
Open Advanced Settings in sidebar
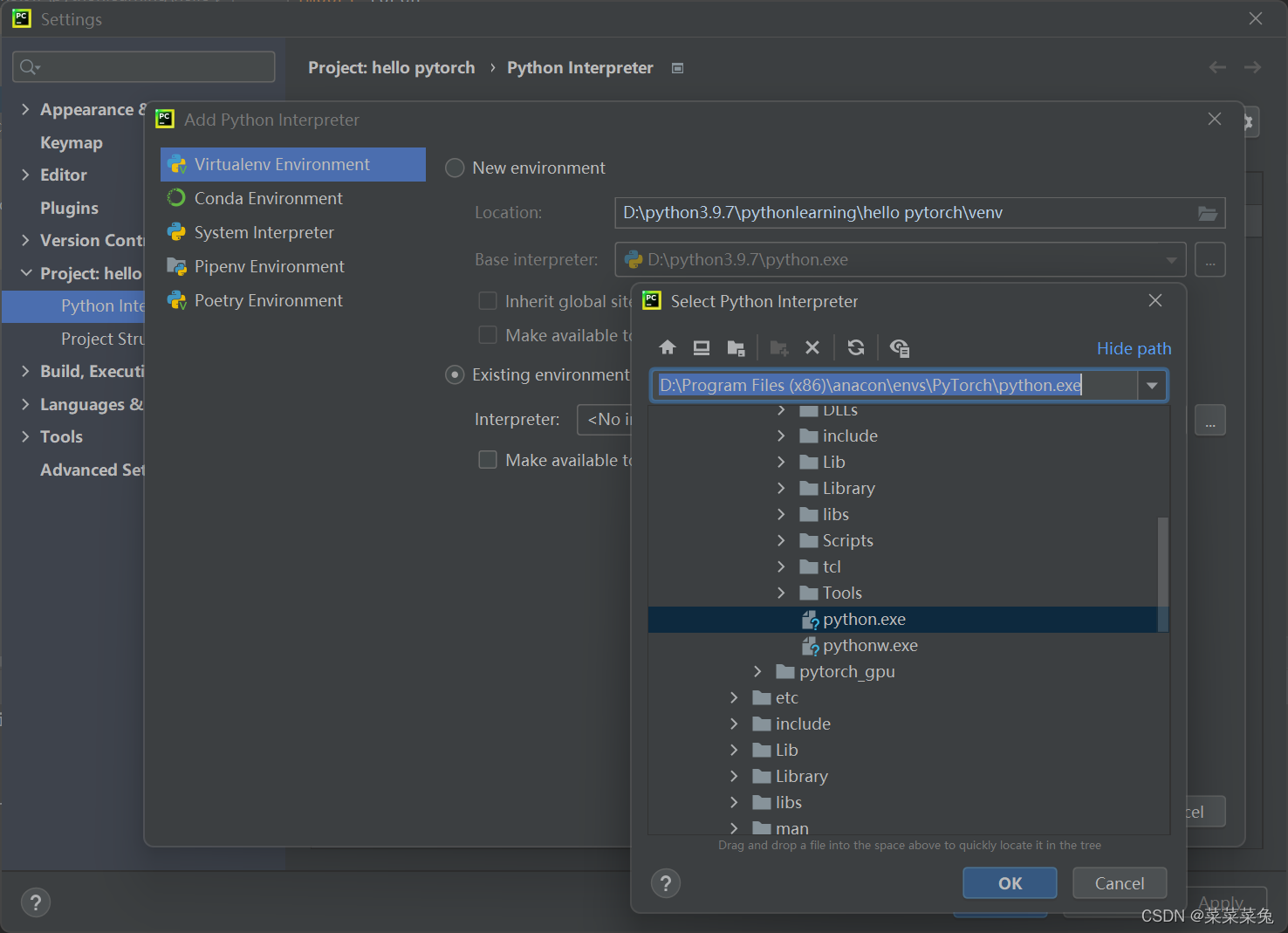click(x=92, y=470)
